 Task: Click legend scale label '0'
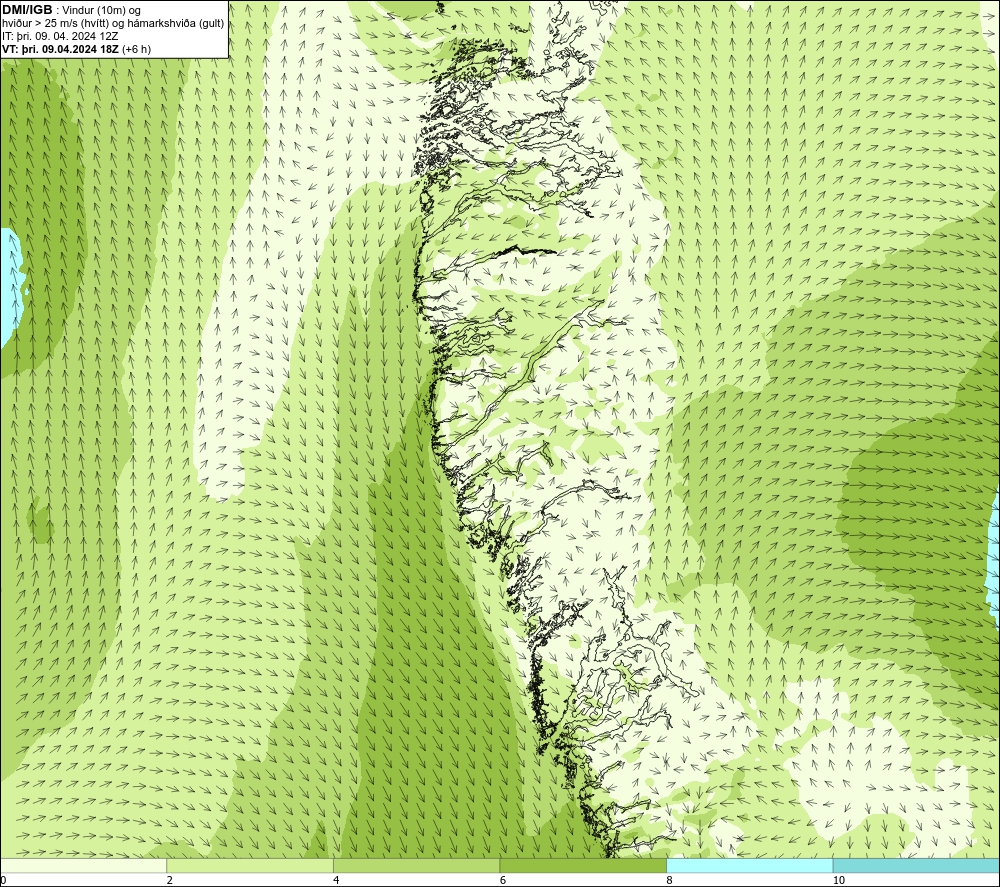click(x=3, y=880)
